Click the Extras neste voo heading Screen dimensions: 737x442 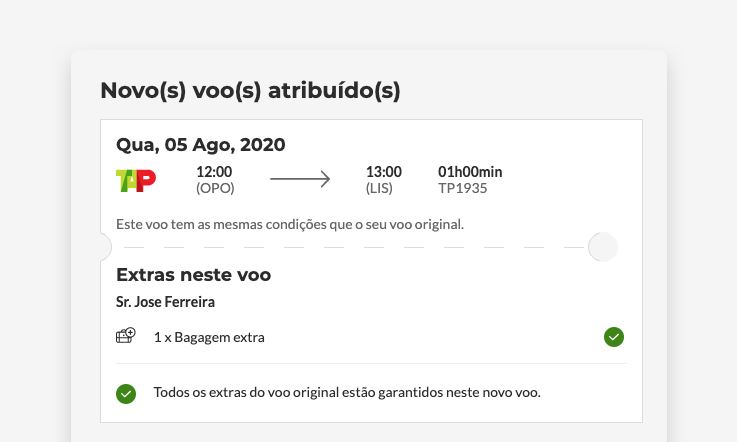point(193,275)
